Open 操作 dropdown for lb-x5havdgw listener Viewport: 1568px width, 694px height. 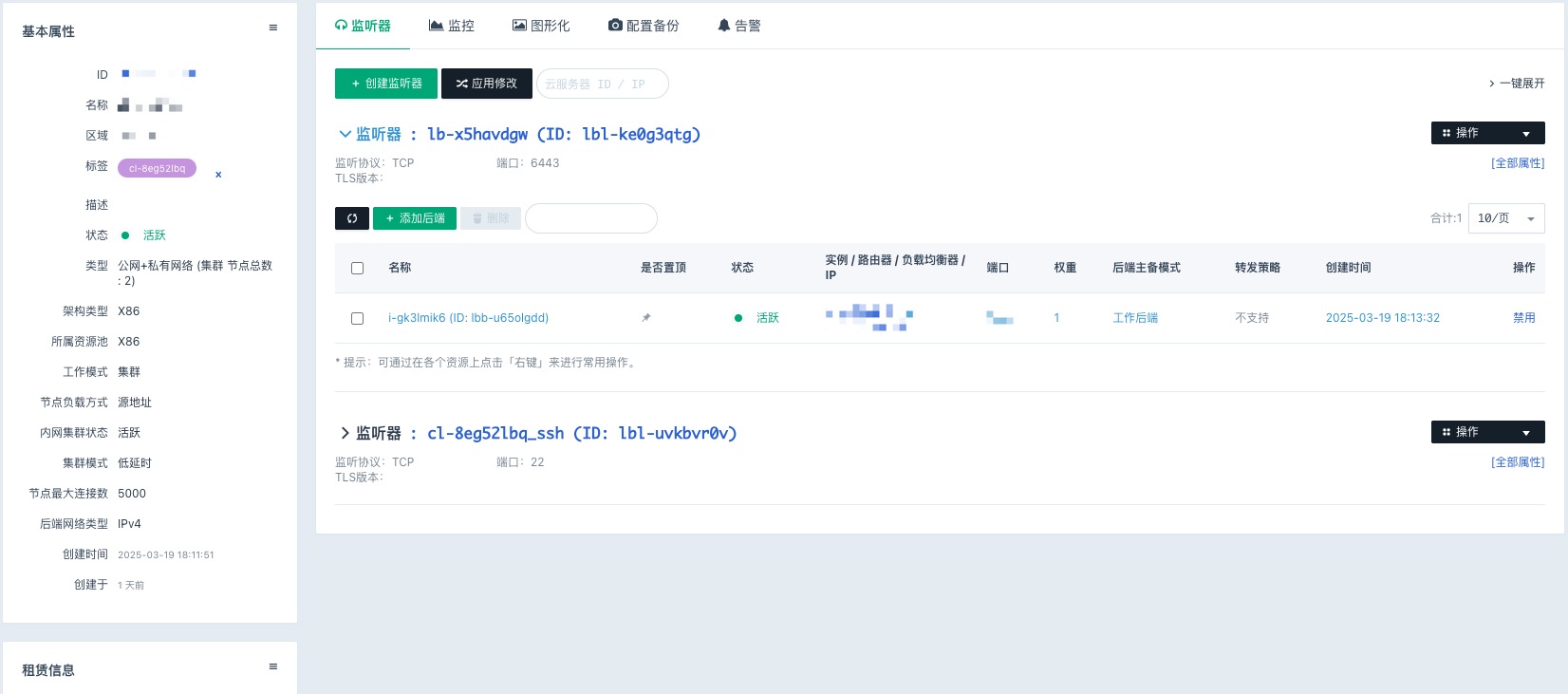[x=1487, y=133]
